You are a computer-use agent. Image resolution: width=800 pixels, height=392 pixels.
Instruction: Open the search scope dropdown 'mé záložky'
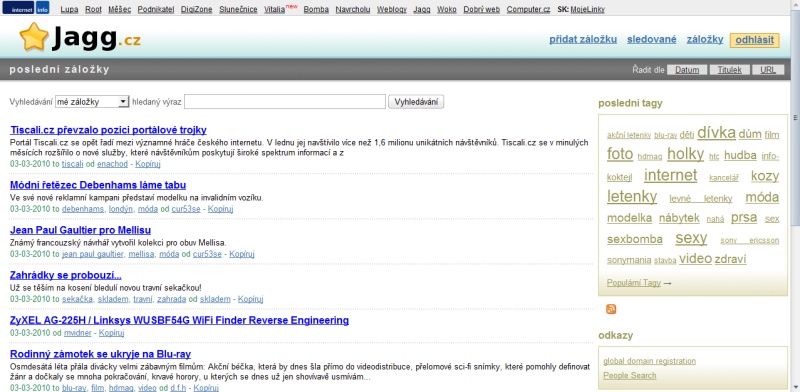pos(92,102)
